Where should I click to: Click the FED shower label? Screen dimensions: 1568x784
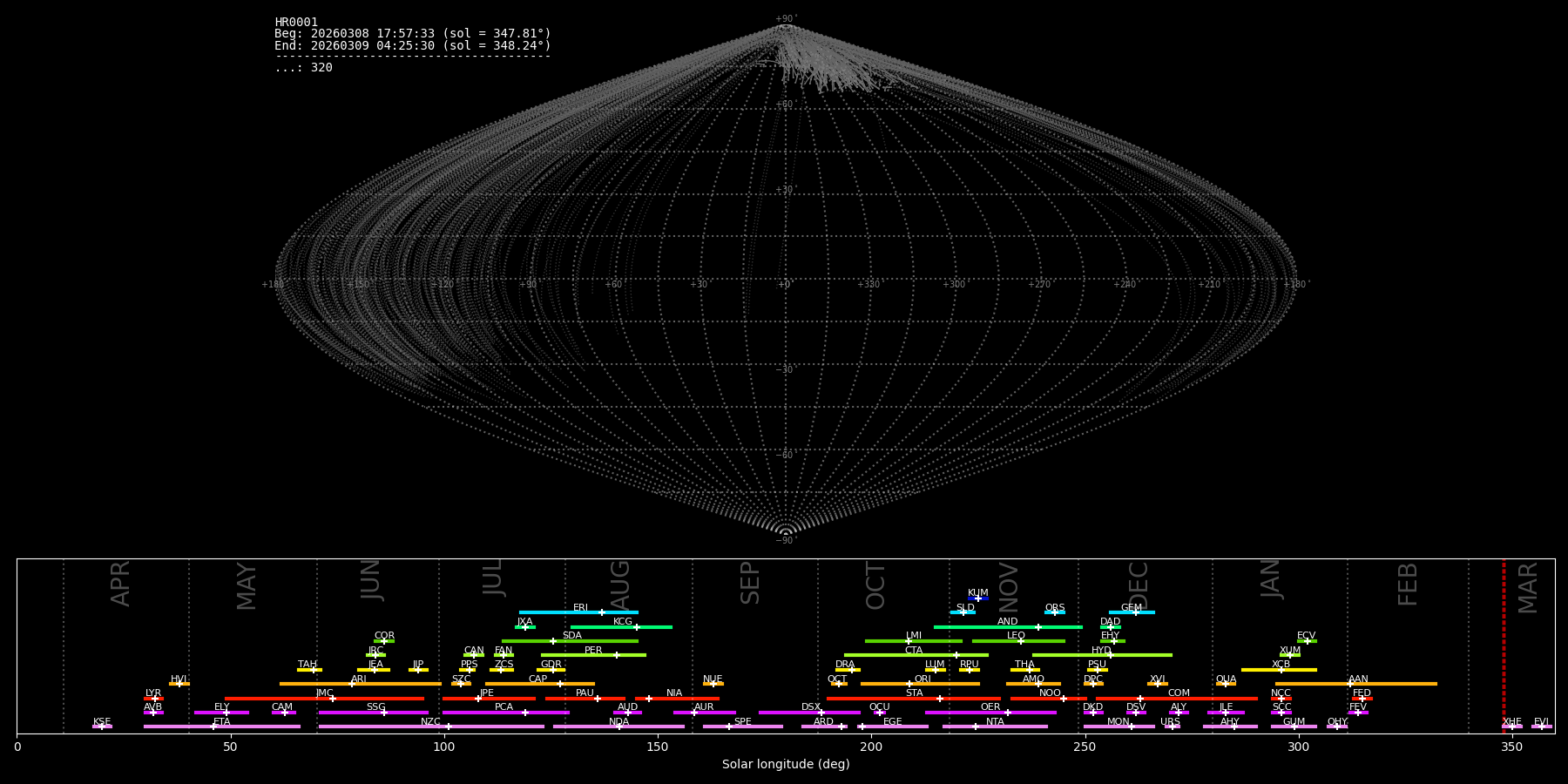click(1362, 693)
